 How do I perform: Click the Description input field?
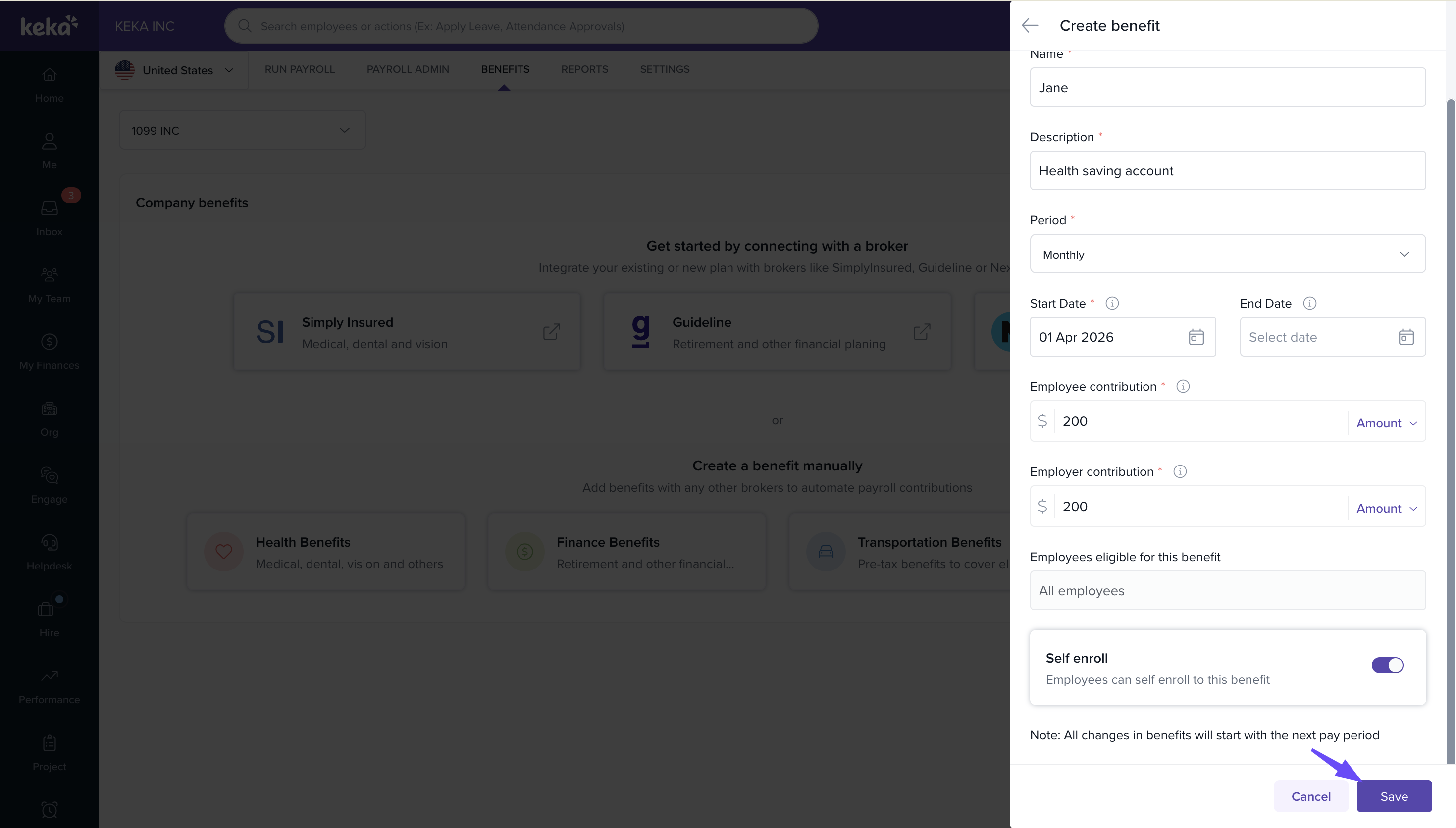click(1228, 171)
